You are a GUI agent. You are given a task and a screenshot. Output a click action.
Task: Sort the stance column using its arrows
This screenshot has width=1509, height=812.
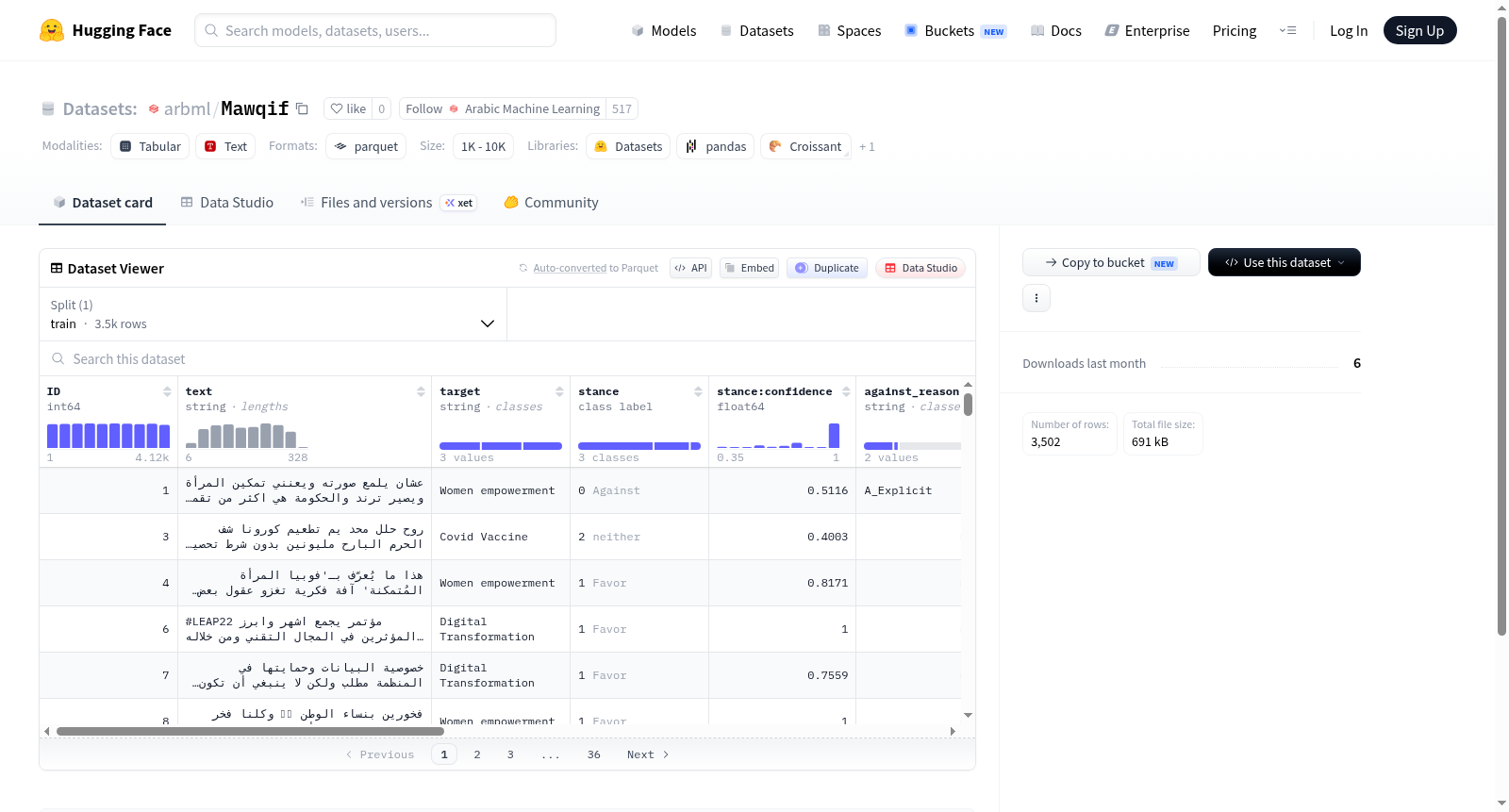pos(698,391)
